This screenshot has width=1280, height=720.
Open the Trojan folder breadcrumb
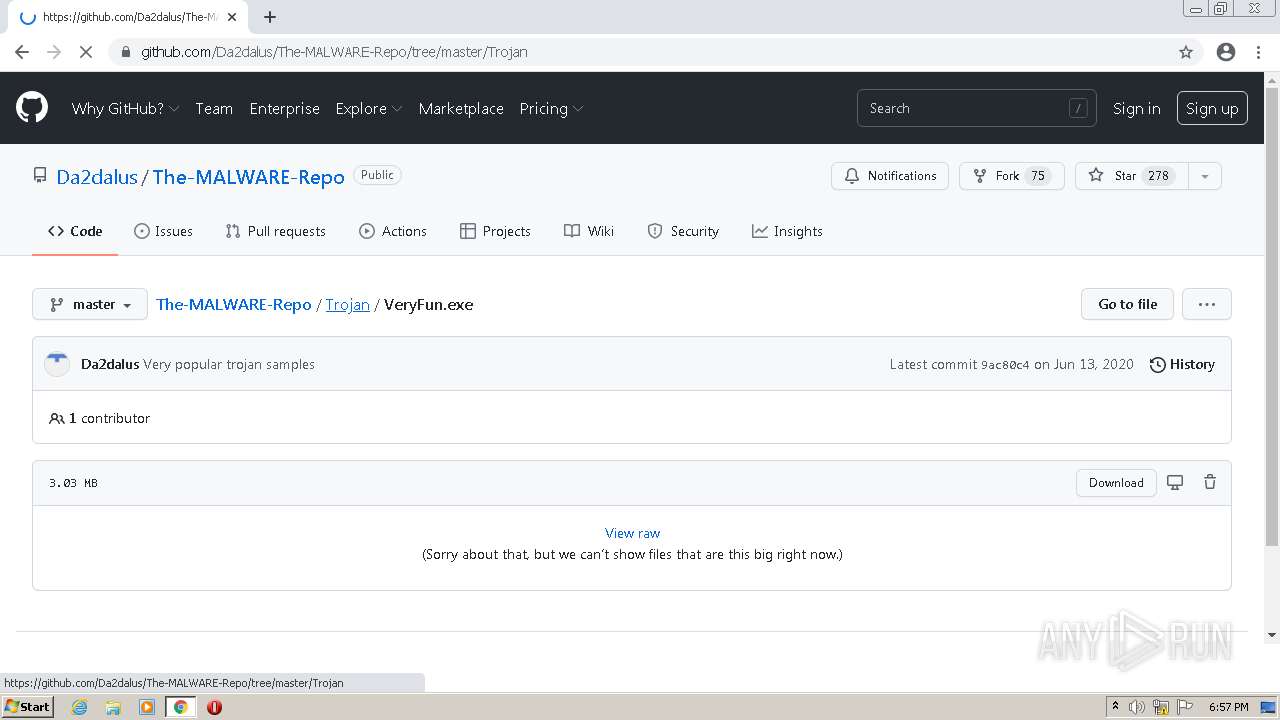click(347, 304)
